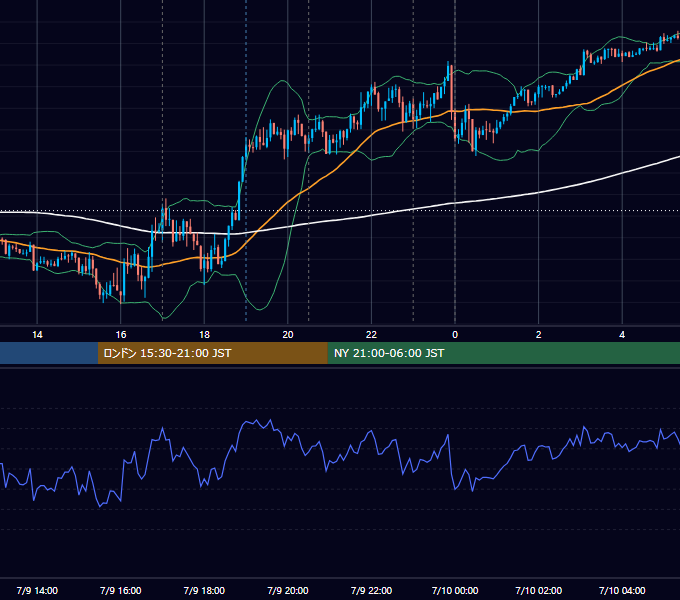Select the 16 hour axis label

(x=121, y=335)
